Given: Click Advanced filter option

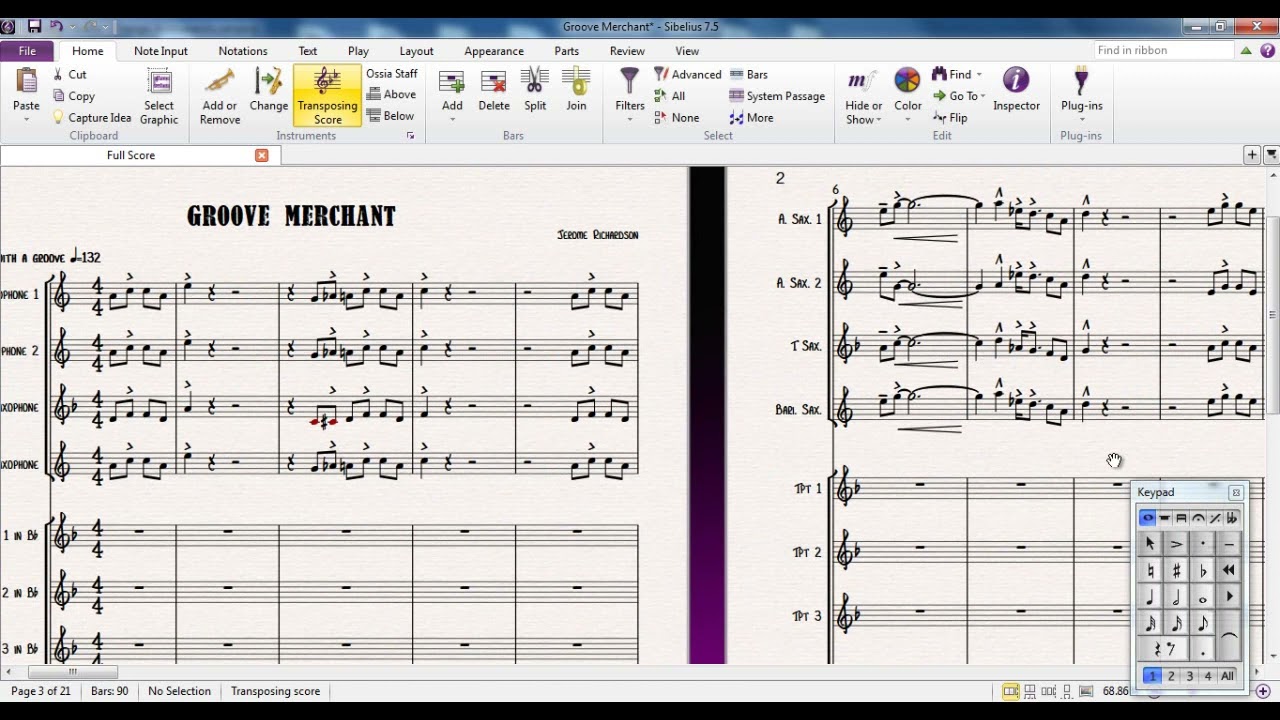Looking at the screenshot, I should point(687,74).
